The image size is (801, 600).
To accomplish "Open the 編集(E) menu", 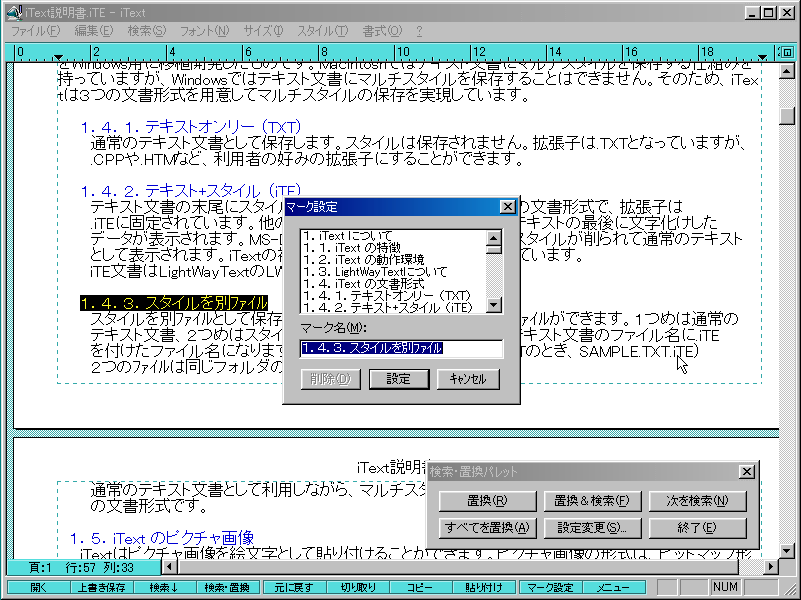I will [x=93, y=31].
